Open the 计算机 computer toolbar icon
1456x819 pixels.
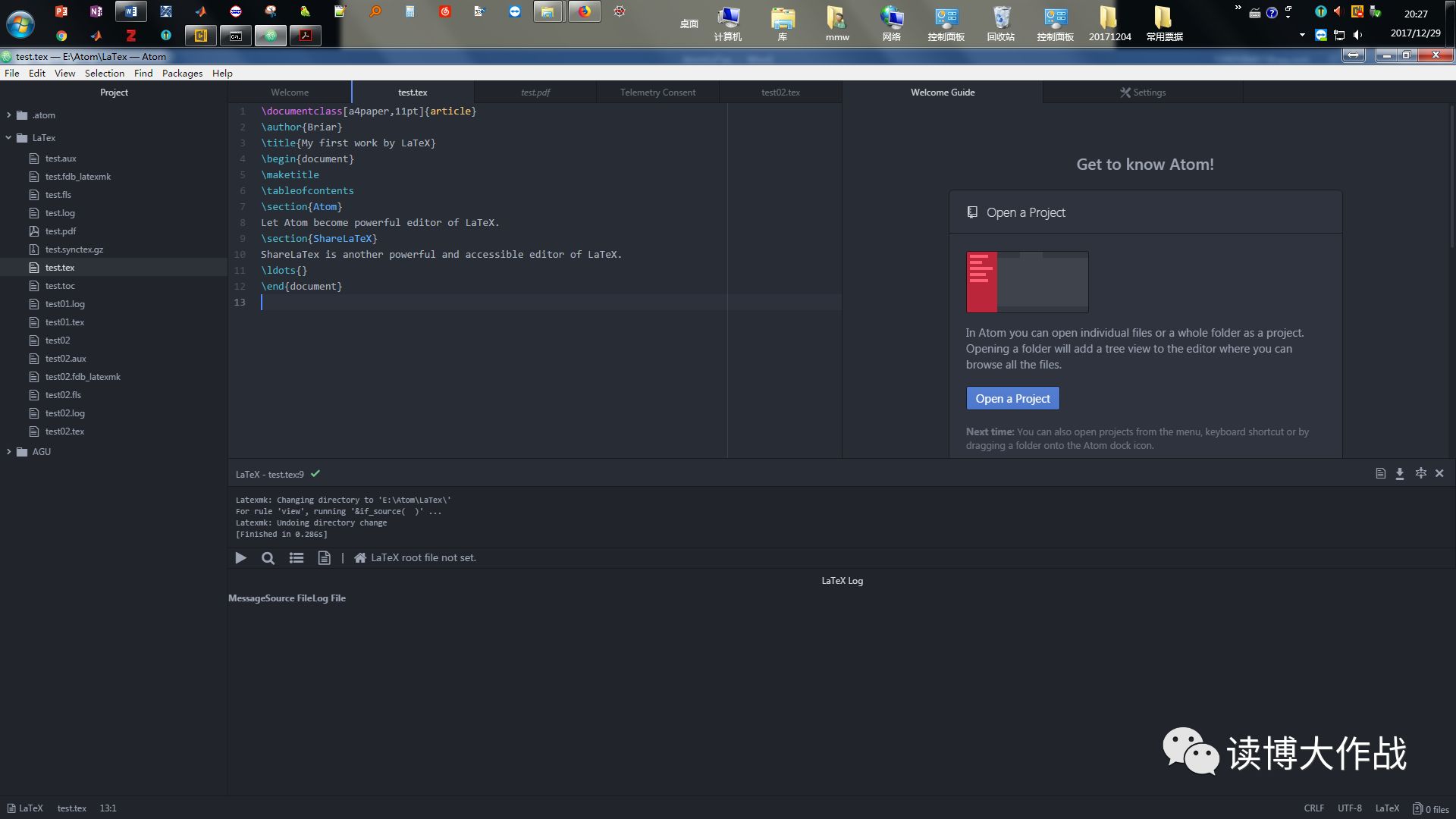click(728, 24)
